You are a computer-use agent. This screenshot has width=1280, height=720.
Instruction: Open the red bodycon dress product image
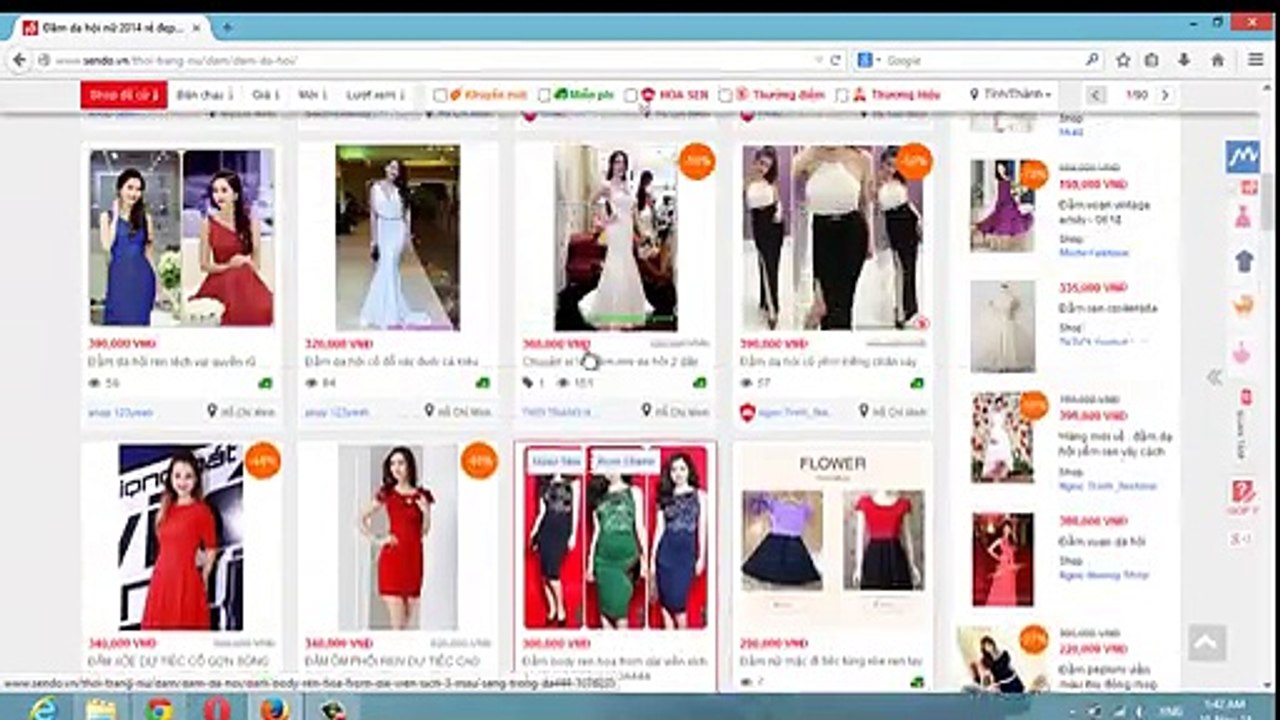tap(398, 537)
